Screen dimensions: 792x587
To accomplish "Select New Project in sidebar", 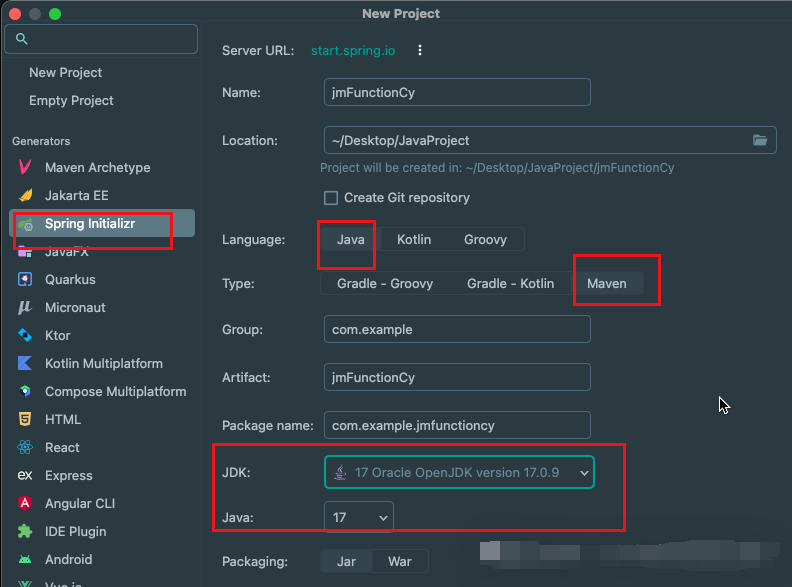I will pyautogui.click(x=66, y=73).
